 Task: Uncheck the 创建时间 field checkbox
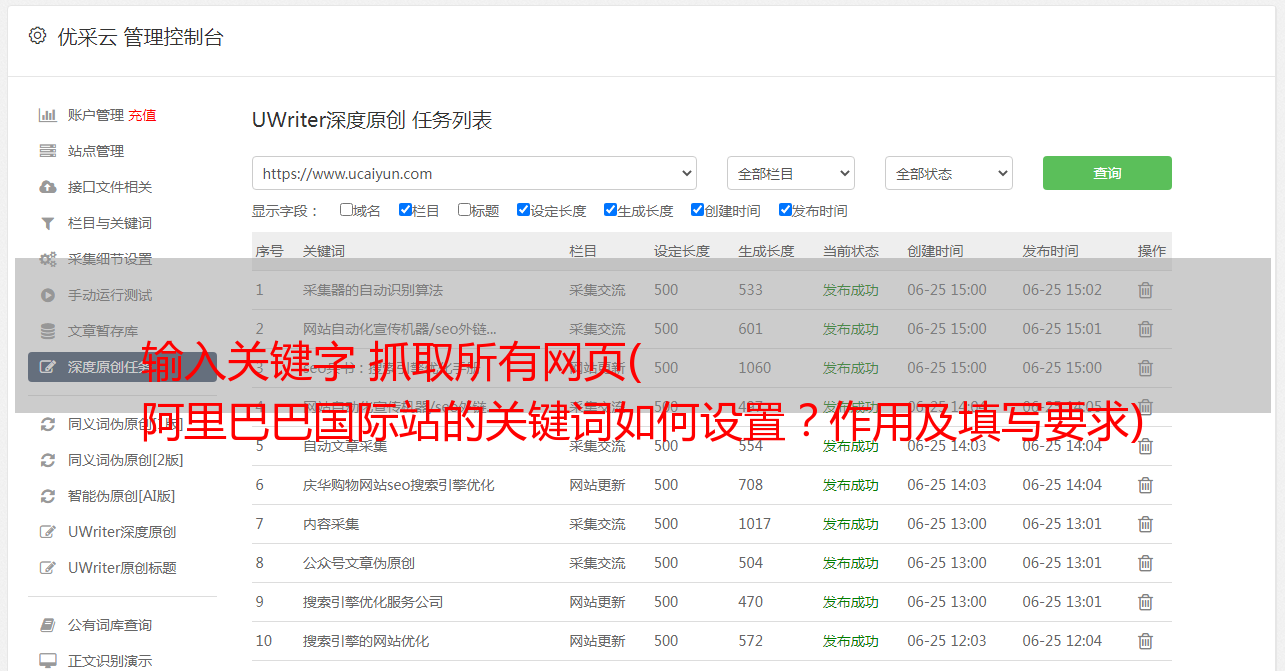(x=697, y=210)
